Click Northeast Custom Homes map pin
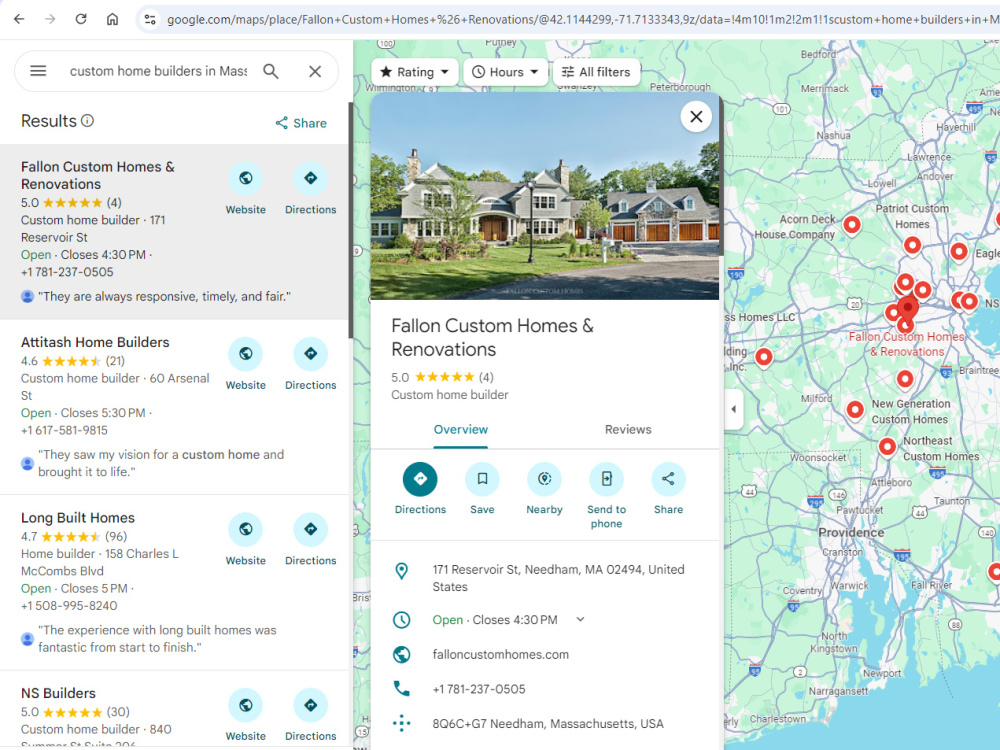This screenshot has width=1000, height=750. coord(887,446)
